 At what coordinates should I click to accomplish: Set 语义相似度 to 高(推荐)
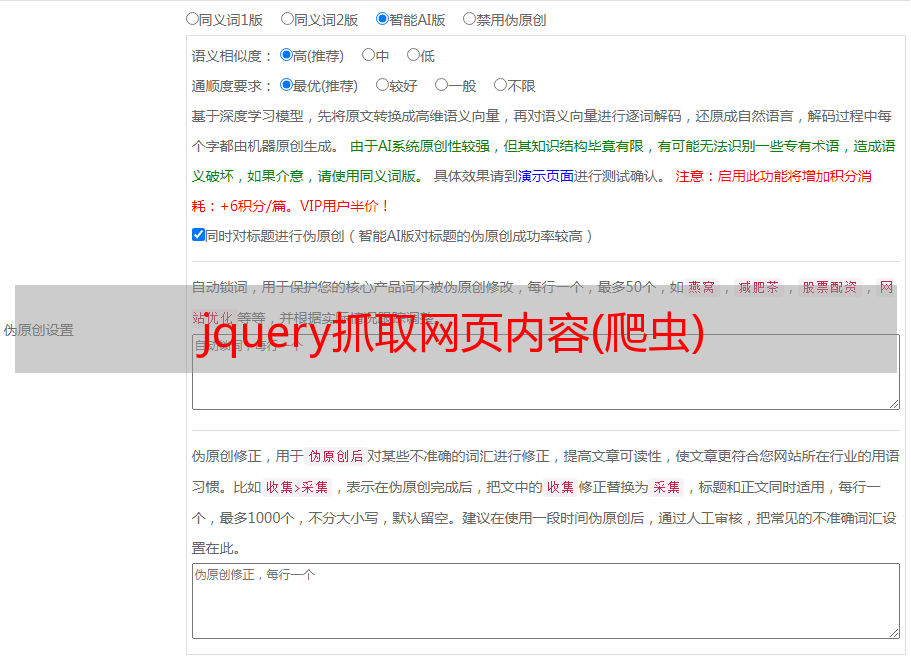click(286, 55)
